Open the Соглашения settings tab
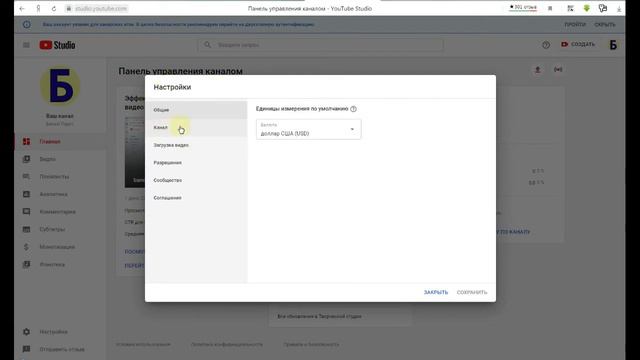 pyautogui.click(x=196, y=198)
